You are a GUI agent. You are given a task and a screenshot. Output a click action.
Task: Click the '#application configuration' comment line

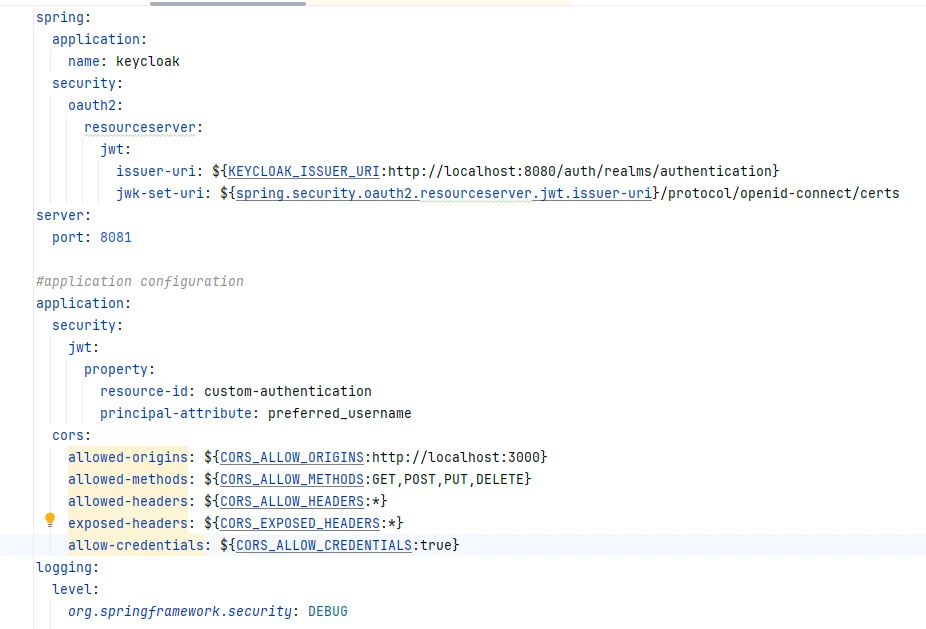[139, 281]
